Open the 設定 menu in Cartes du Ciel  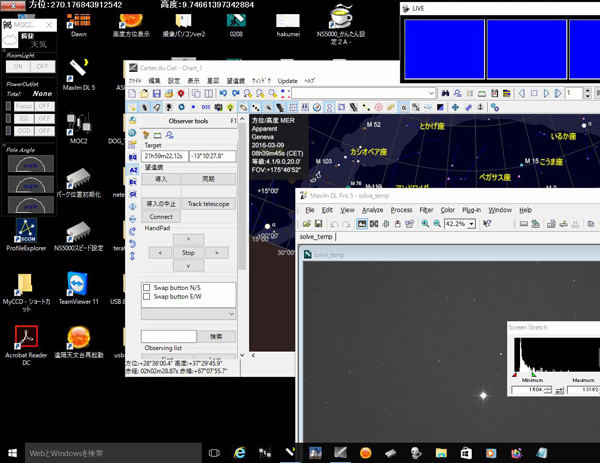(x=174, y=81)
